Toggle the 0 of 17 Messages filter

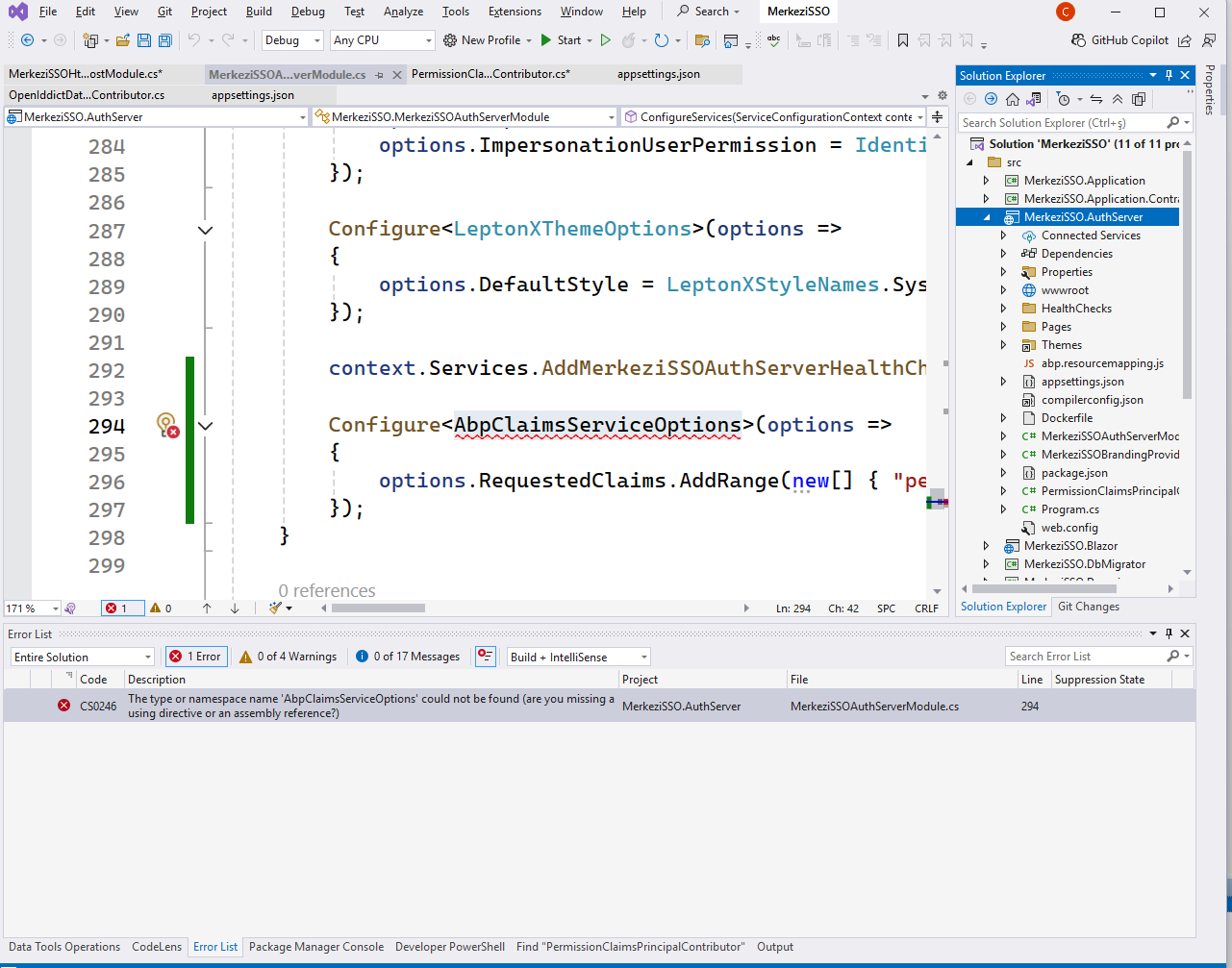click(408, 657)
